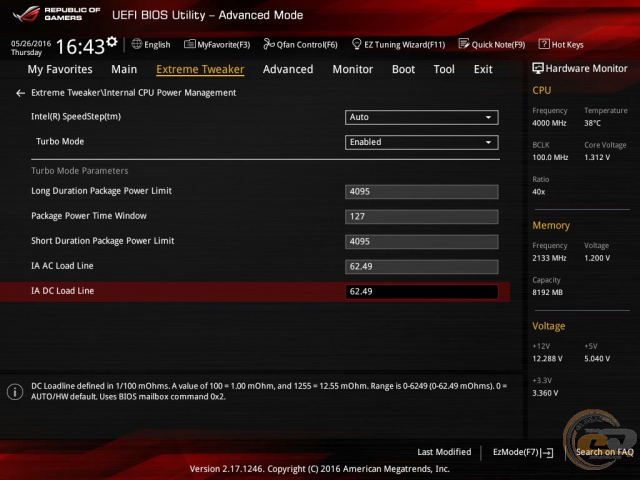Select Package Power Time Window label

89,216
